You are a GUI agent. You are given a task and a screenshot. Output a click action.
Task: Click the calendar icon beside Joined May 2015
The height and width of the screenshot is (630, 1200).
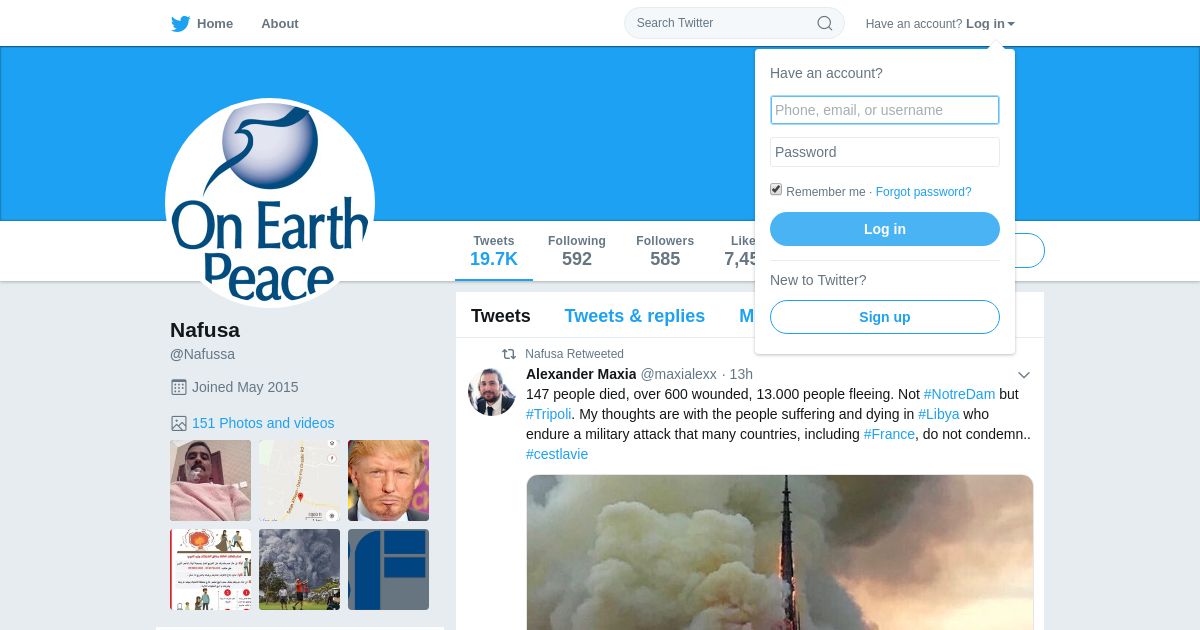[179, 387]
